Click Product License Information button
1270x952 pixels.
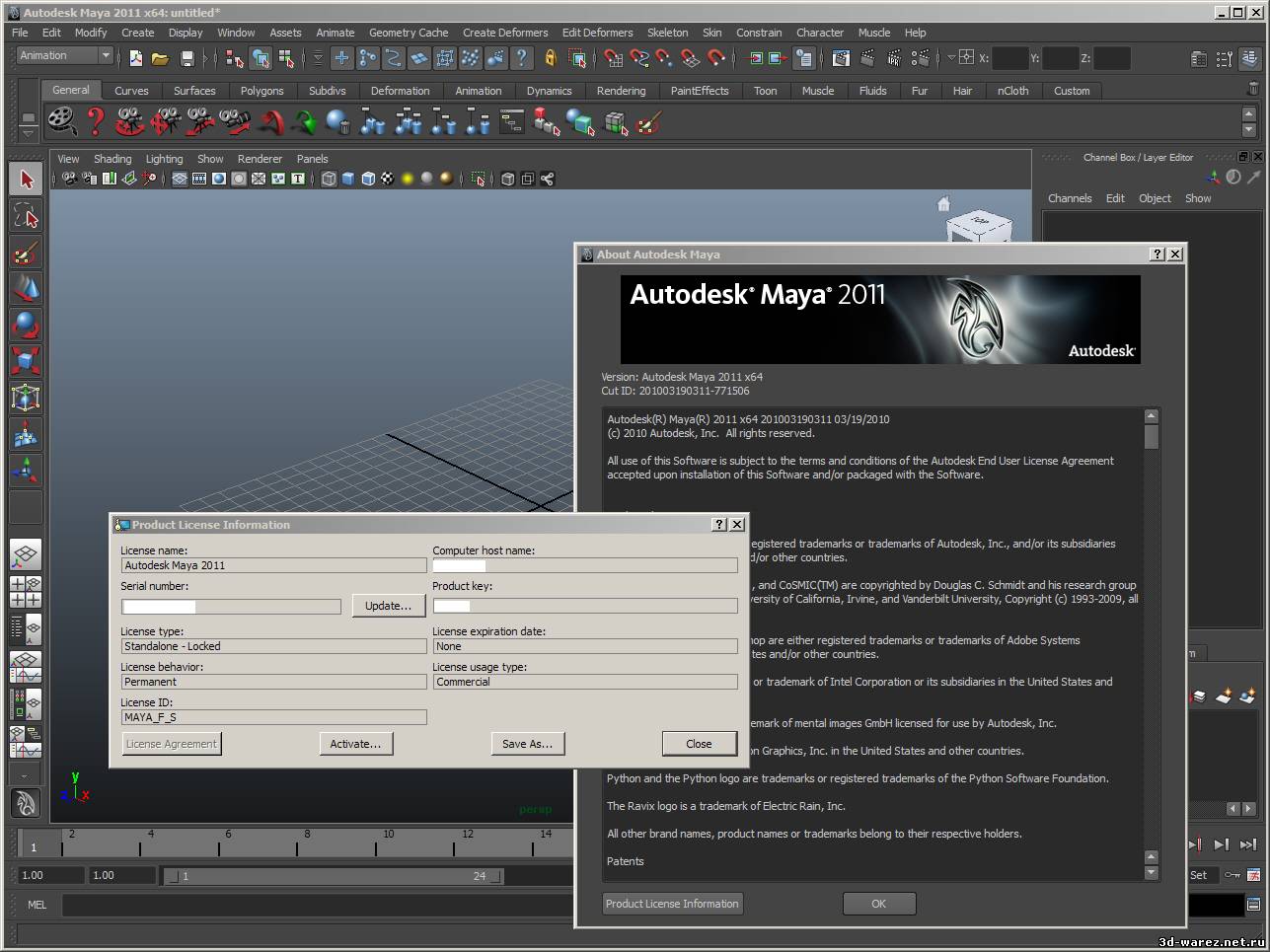point(672,904)
